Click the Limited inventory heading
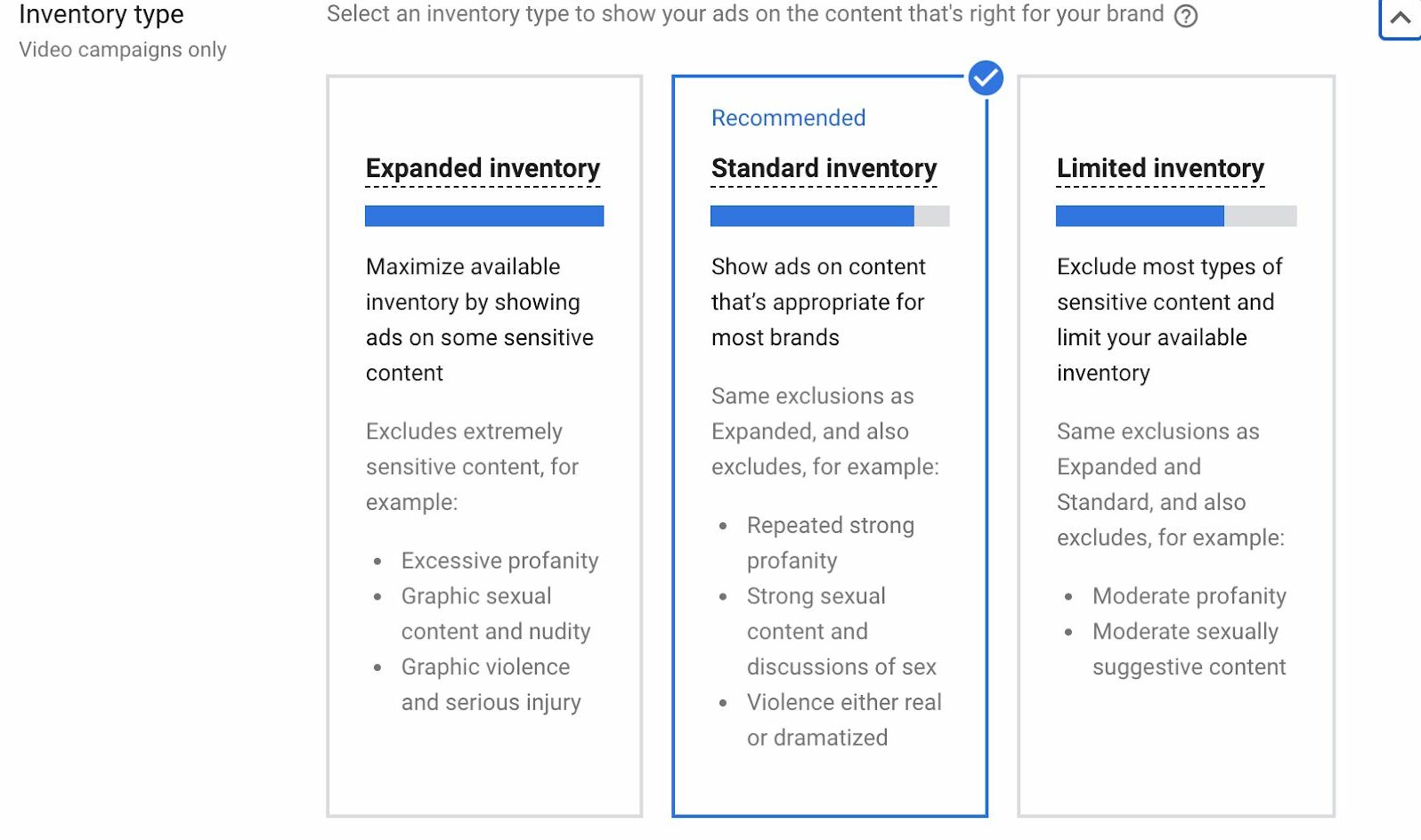The width and height of the screenshot is (1421, 840). 1160,168
